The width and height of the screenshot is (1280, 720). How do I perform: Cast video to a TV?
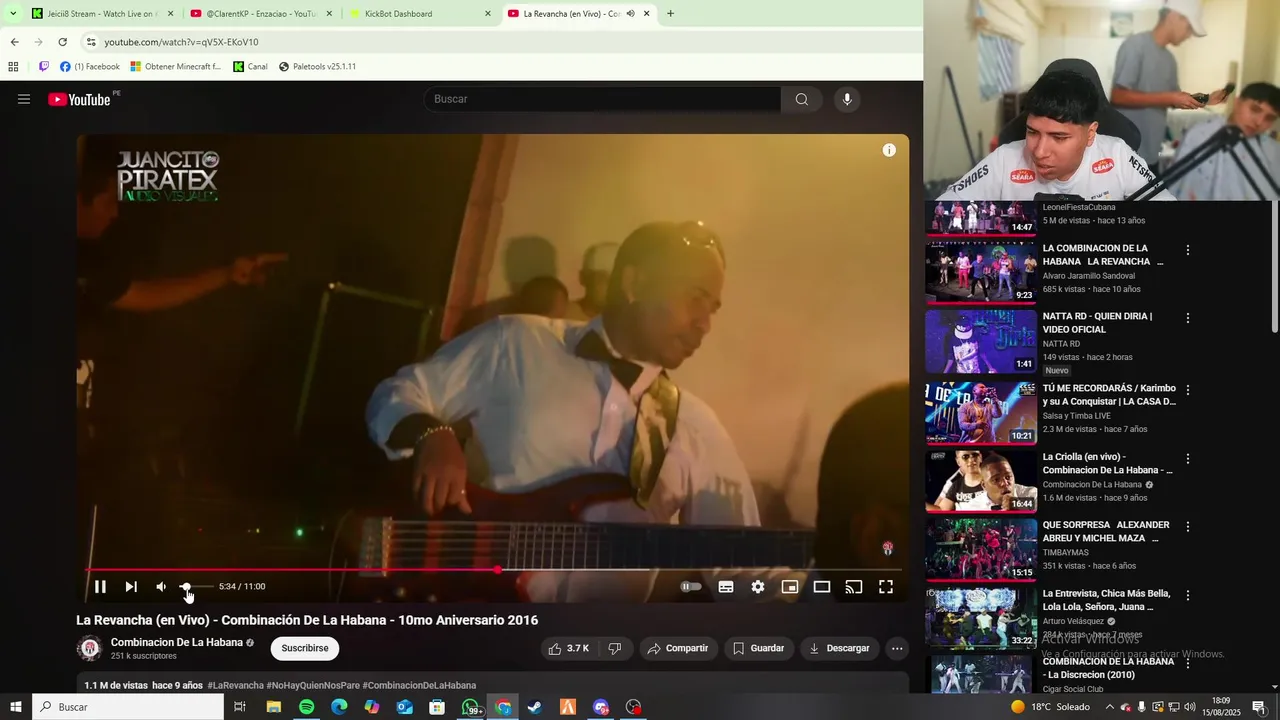[x=854, y=587]
